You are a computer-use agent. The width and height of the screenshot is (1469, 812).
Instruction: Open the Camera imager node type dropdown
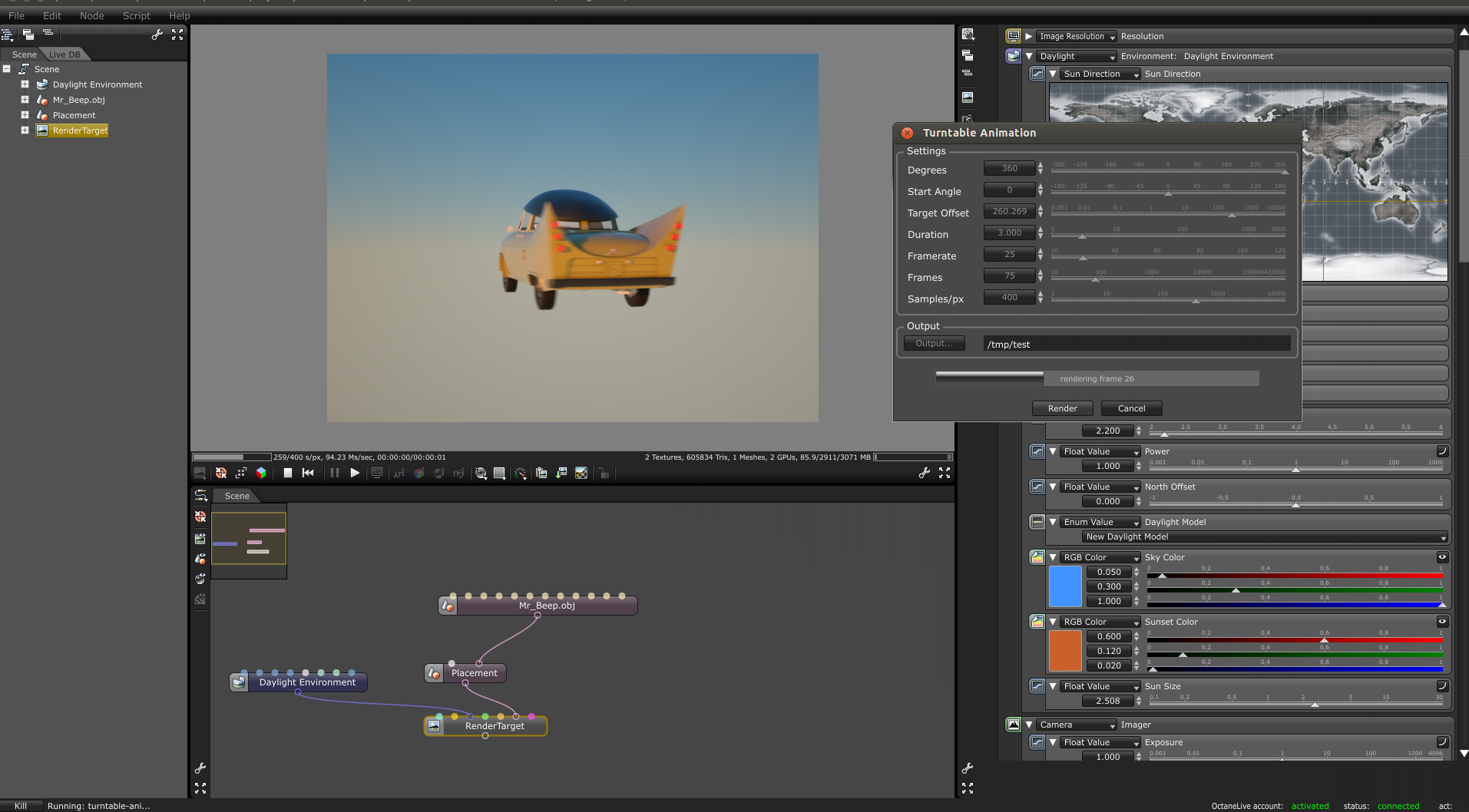point(1076,725)
